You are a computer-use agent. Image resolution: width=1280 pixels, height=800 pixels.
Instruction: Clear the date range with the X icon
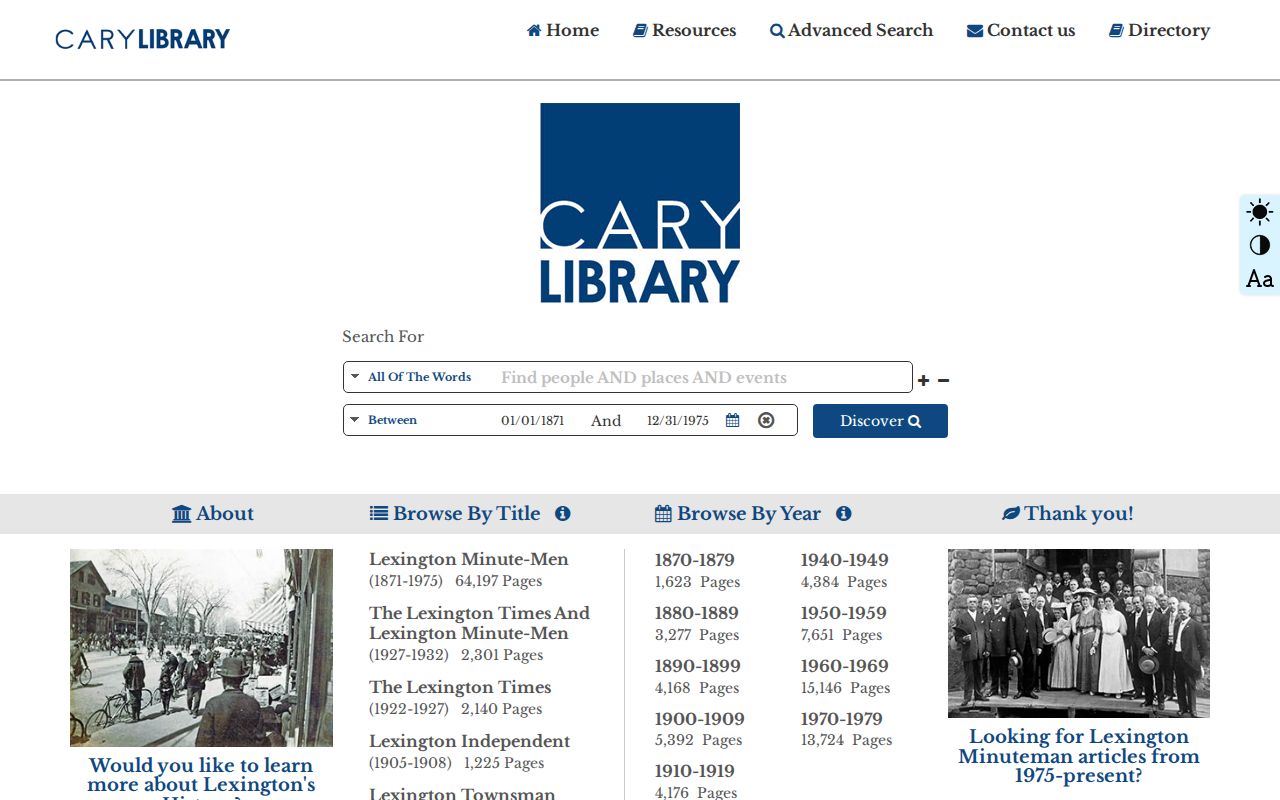point(766,420)
